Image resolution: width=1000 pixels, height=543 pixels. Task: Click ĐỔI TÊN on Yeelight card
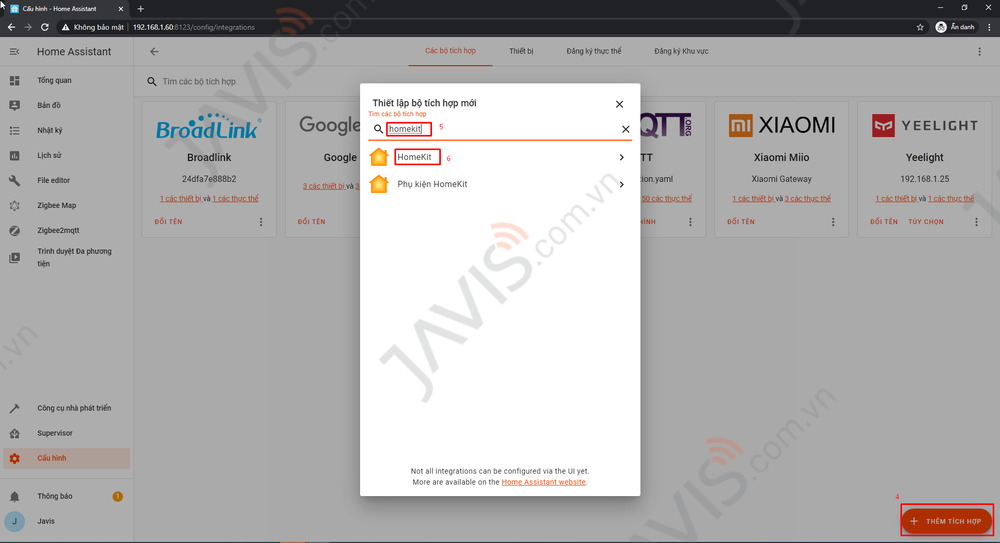click(x=883, y=221)
